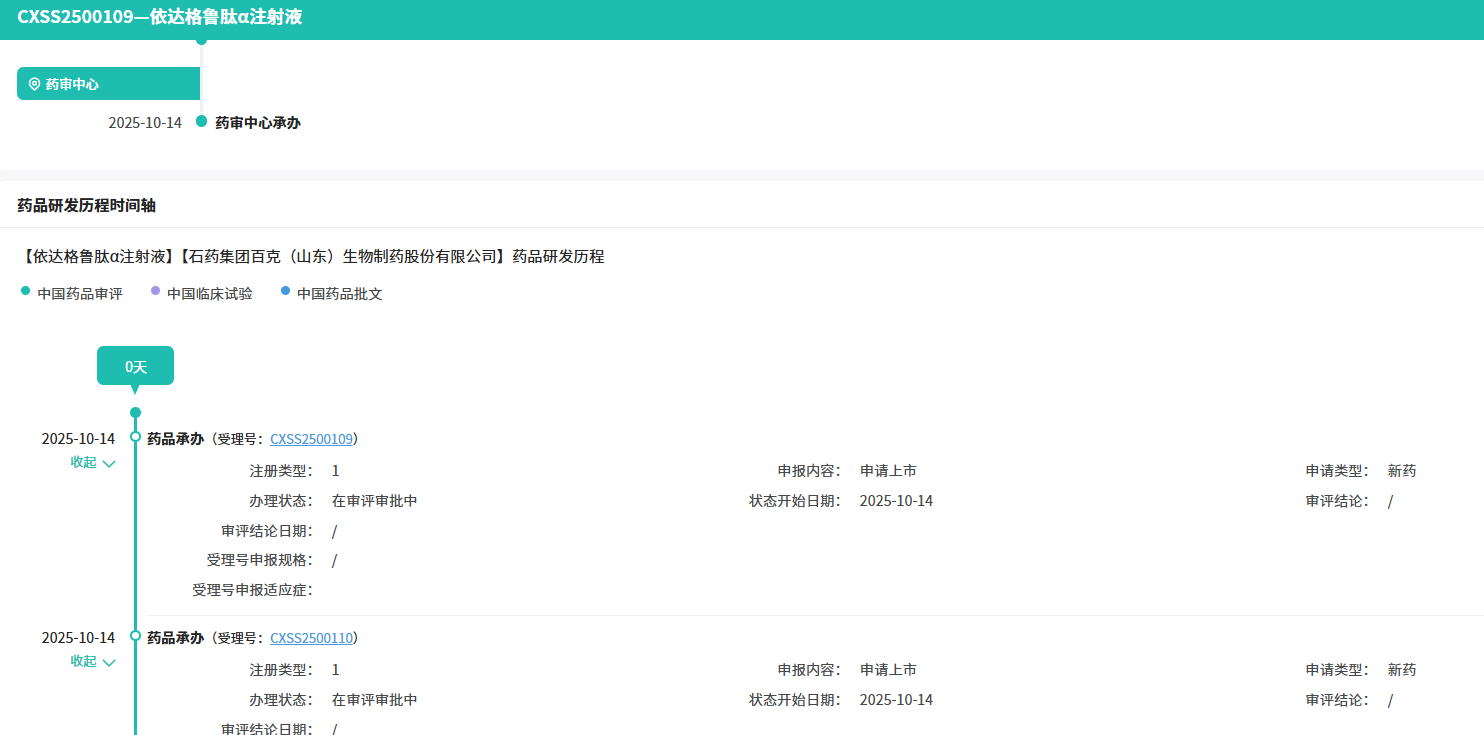Viewport: 1484px width, 735px height.
Task: Click the 0天 duration badge
Action: tap(135, 366)
